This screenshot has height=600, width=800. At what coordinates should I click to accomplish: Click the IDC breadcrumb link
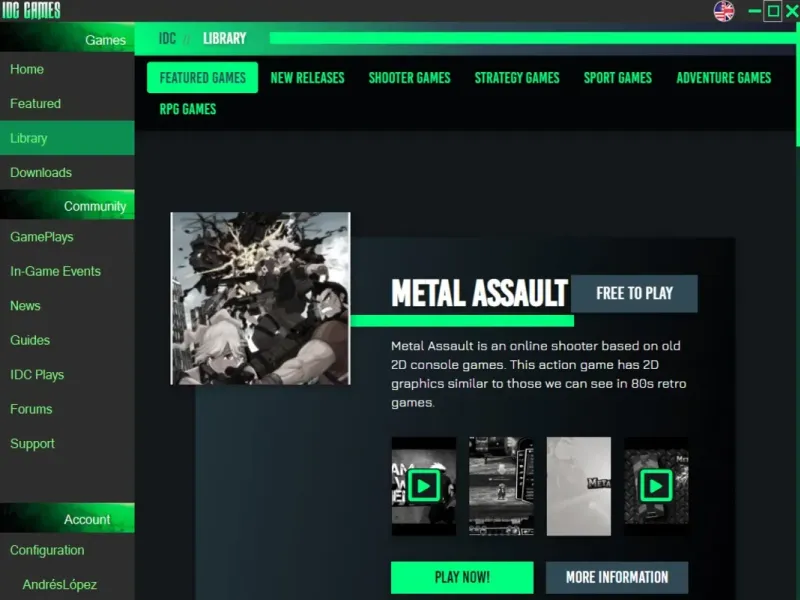coord(167,38)
